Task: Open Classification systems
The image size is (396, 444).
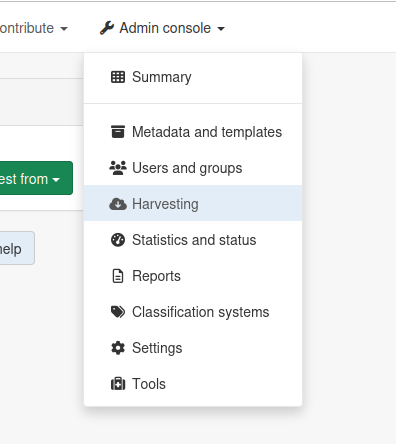Action: click(x=193, y=312)
